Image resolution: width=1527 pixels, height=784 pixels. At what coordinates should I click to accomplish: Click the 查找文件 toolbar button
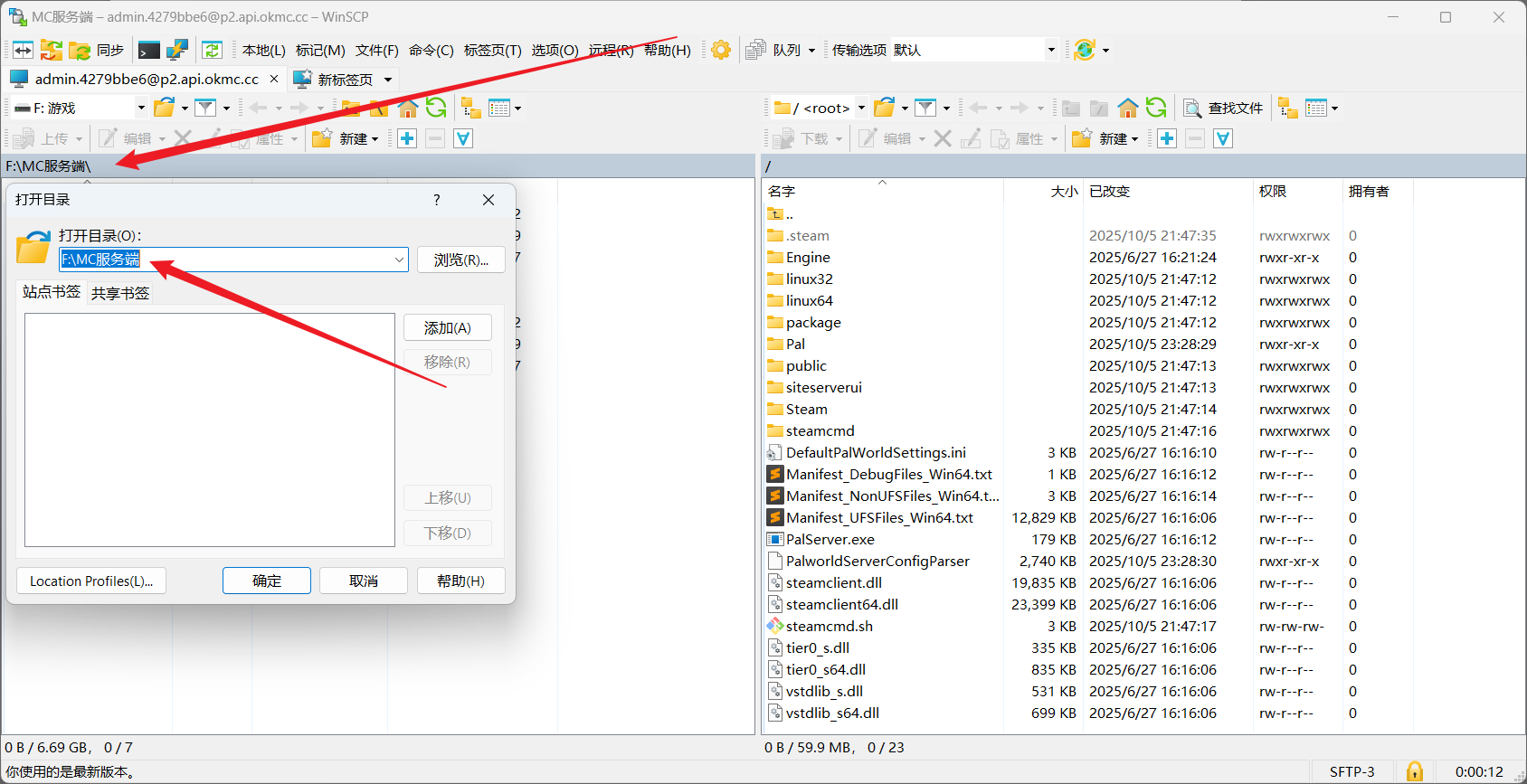tap(1223, 109)
